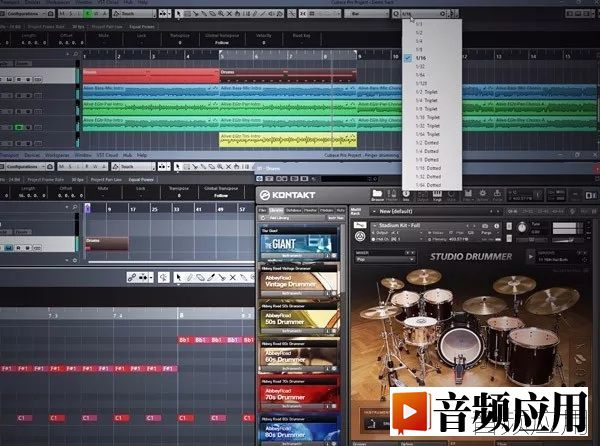Toggle the selected Drums track edit button

click(x=8, y=248)
